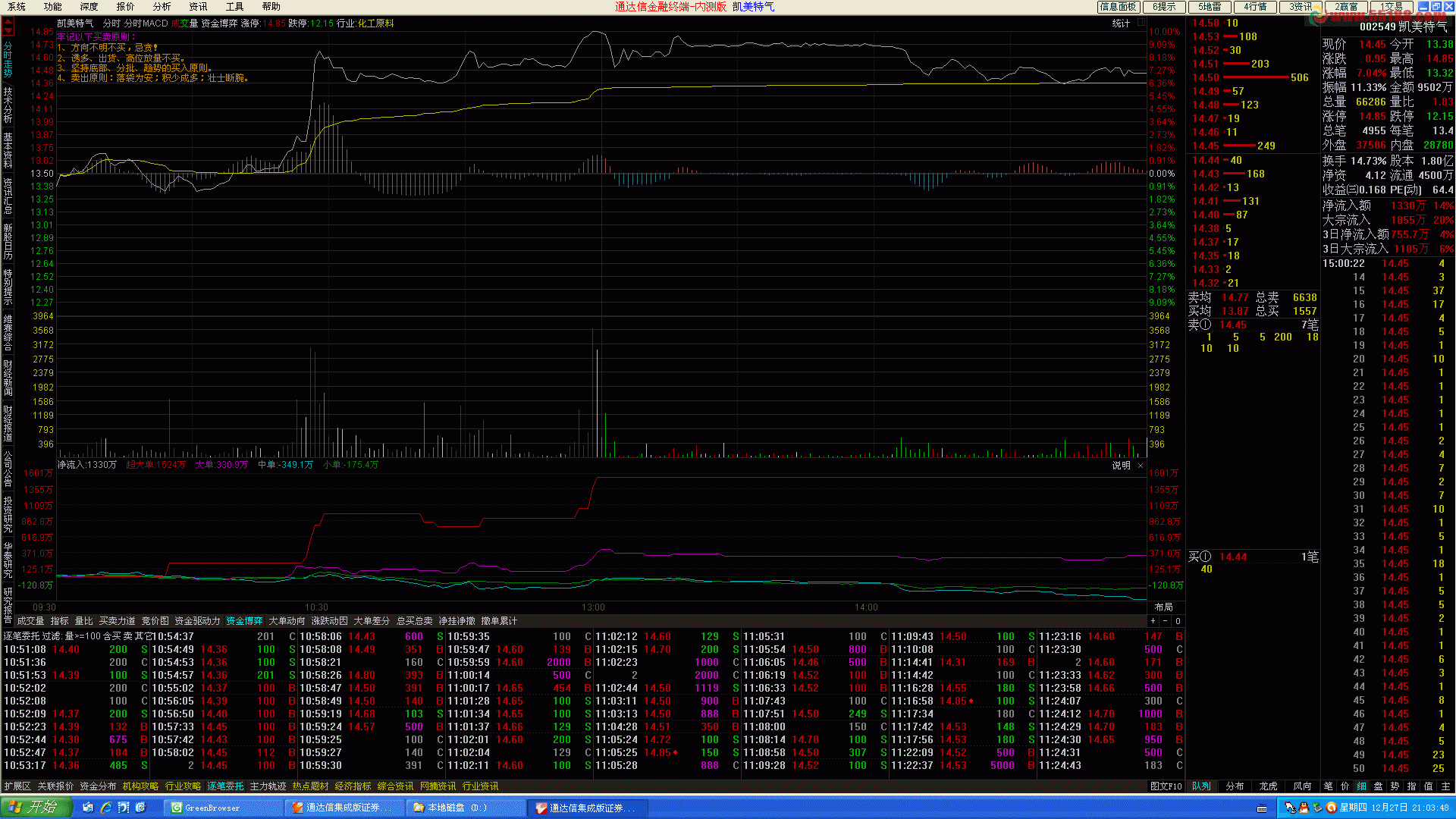1456x819 pixels.
Task: Click the plus zoom button above order list
Action: pos(1153,621)
